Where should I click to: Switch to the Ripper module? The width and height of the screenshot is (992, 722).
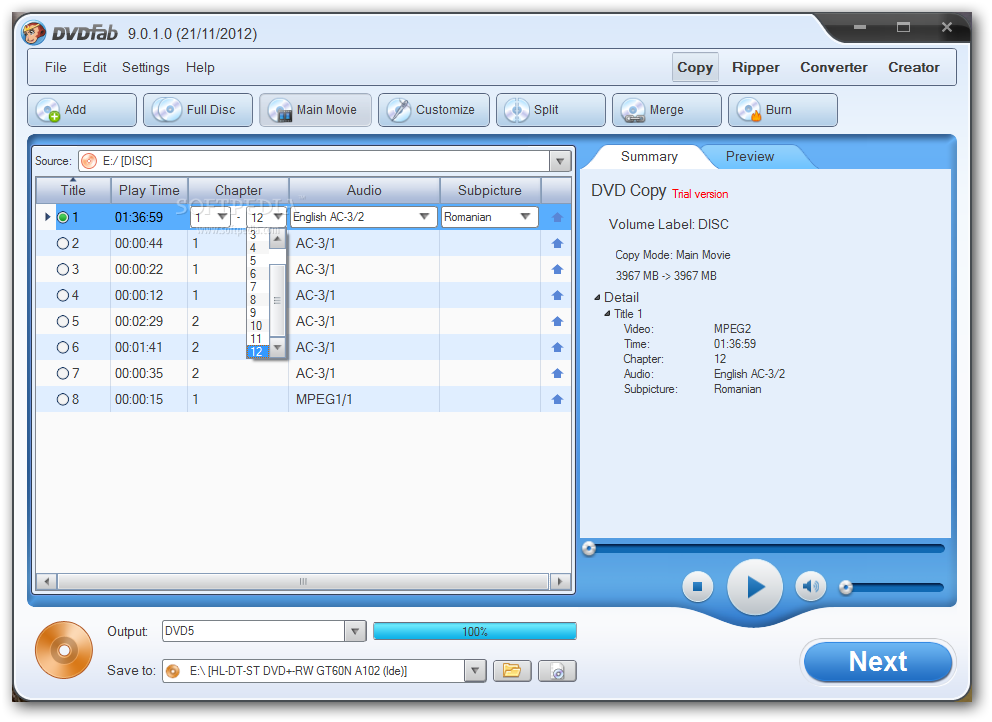pos(755,67)
